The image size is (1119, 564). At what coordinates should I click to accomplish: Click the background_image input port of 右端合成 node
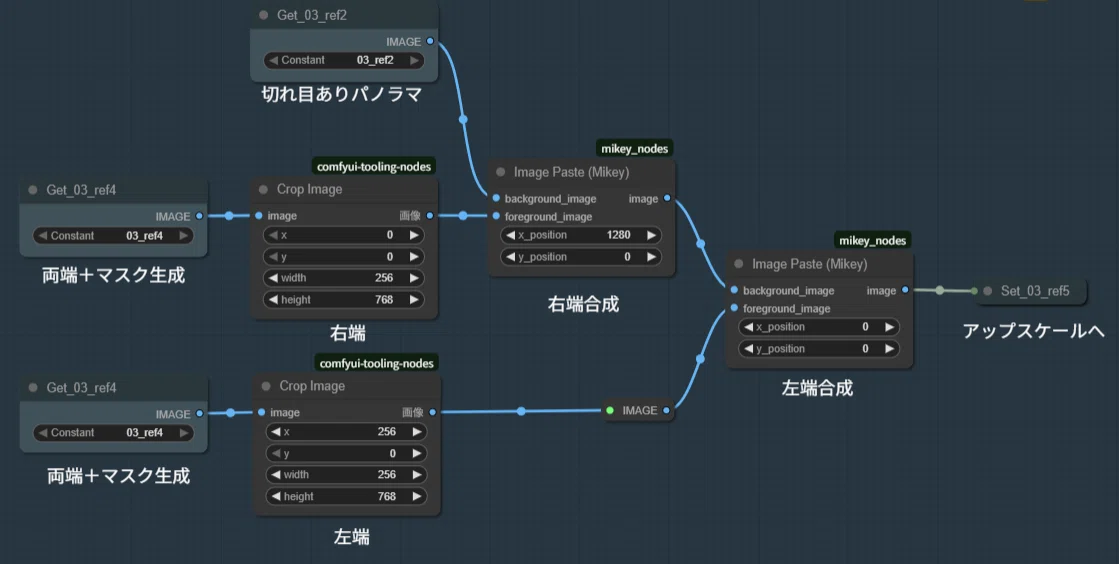[x=496, y=198]
